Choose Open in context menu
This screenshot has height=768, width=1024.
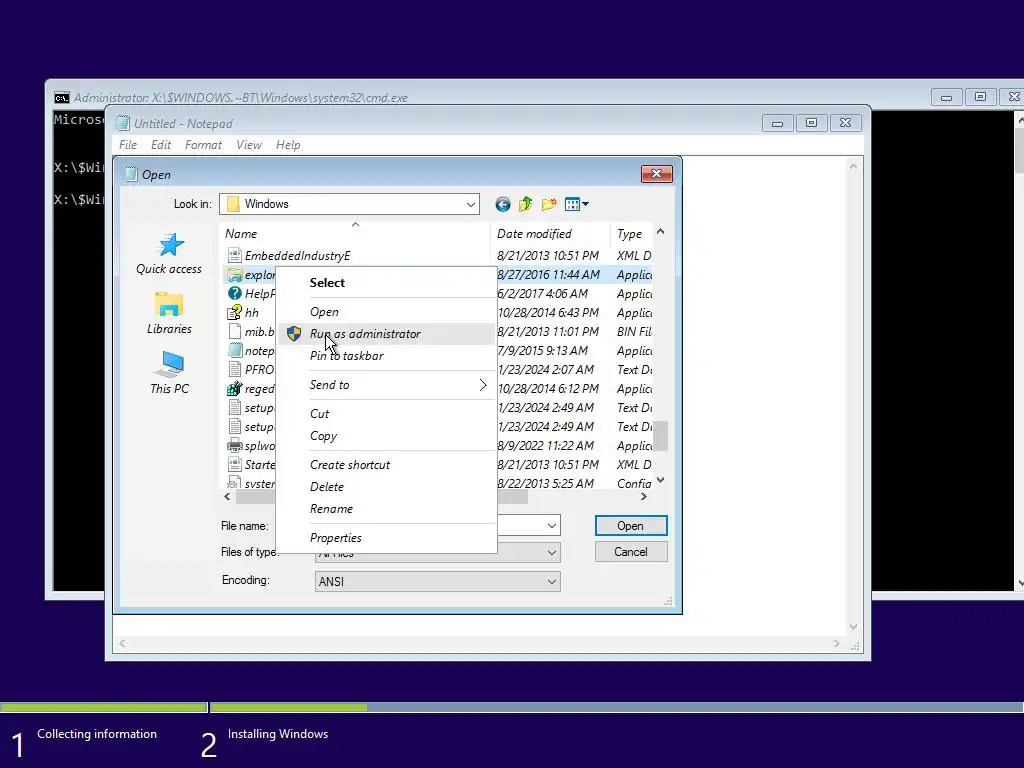(x=386, y=312)
